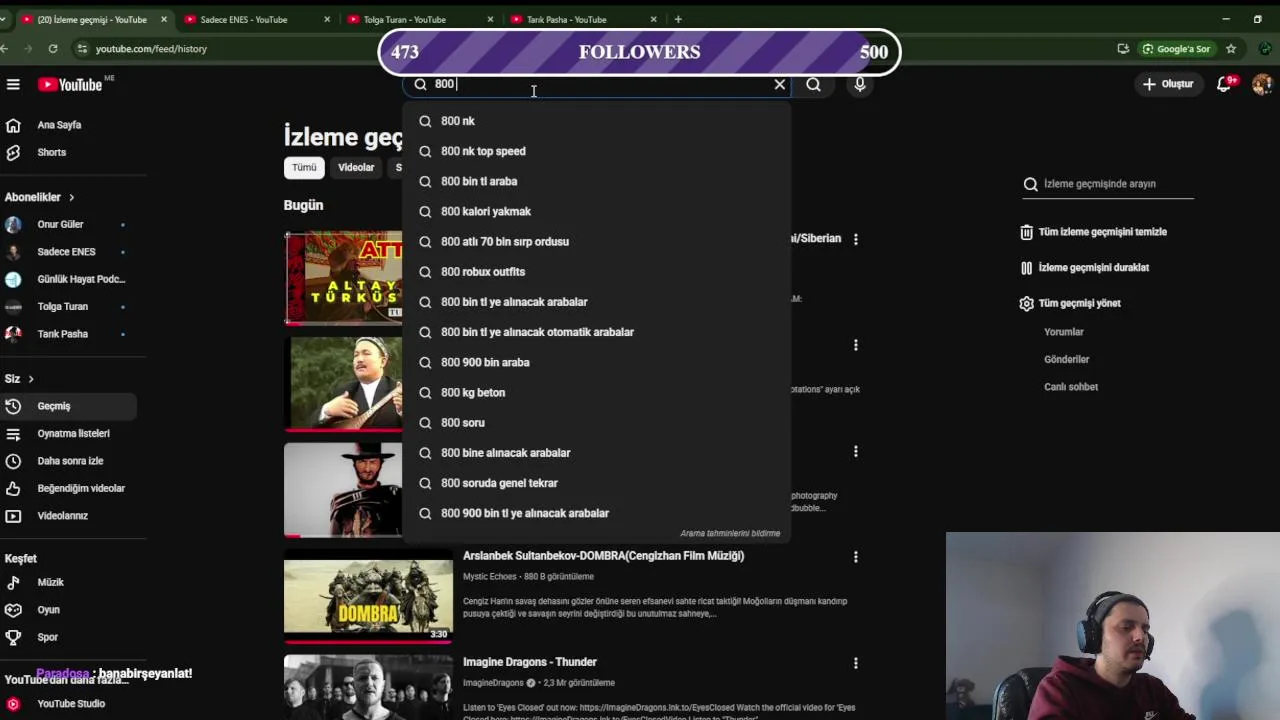Select Geçmiş history in the sidebar
This screenshot has height=720, width=1280.
point(70,406)
